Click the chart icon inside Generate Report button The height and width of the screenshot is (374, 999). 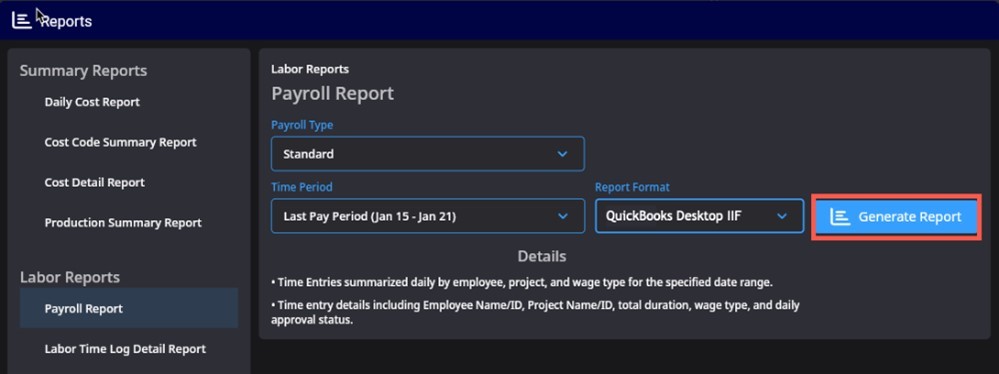(840, 217)
